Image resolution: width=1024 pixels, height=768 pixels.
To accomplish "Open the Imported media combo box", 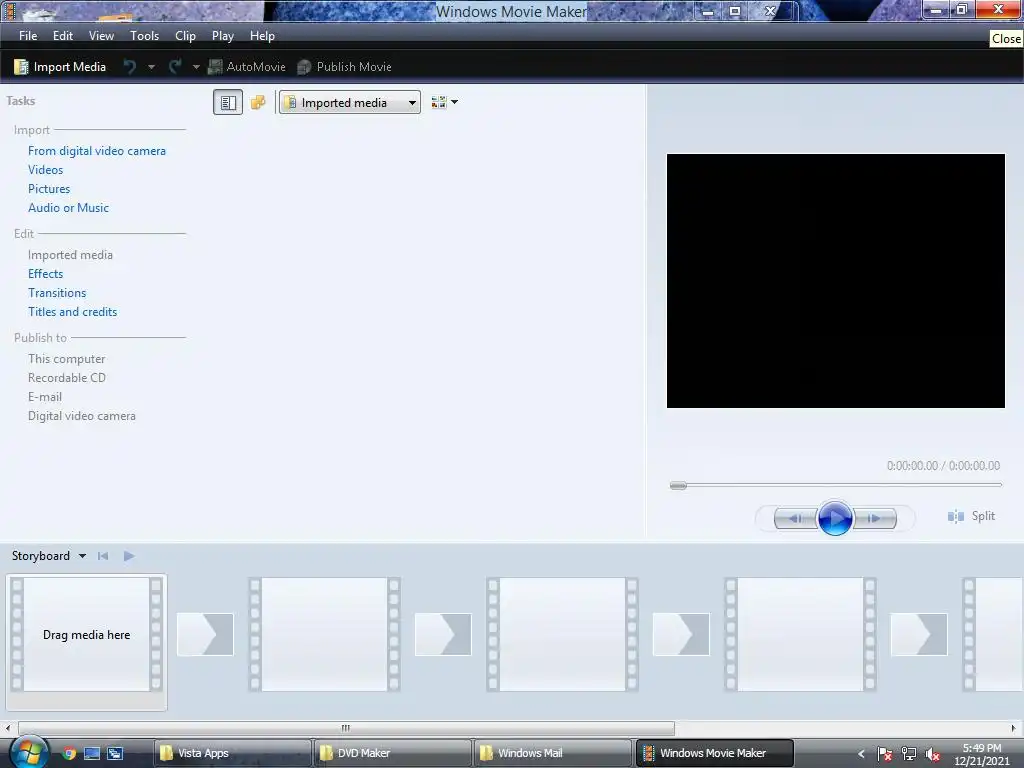I will click(x=349, y=103).
